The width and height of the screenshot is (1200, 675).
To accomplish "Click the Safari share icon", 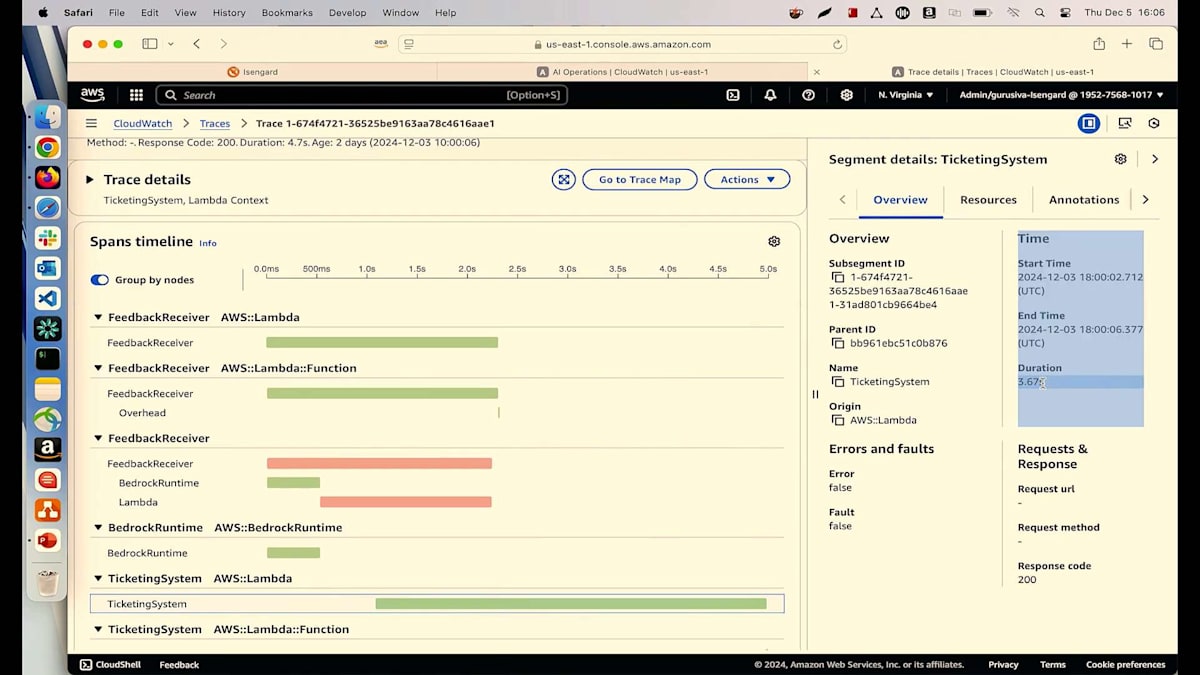I will 1099,44.
